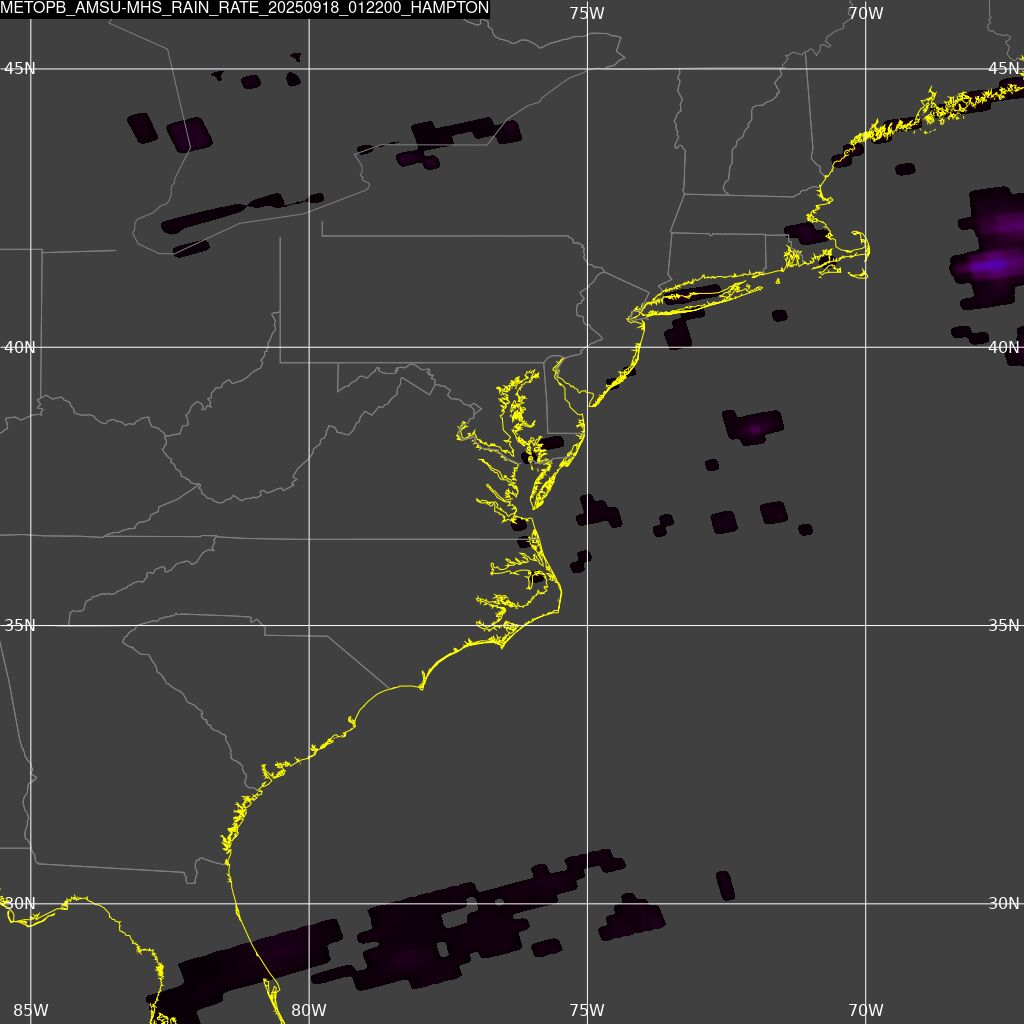
Task: Click the left 30N latitude label
Action: (20, 904)
